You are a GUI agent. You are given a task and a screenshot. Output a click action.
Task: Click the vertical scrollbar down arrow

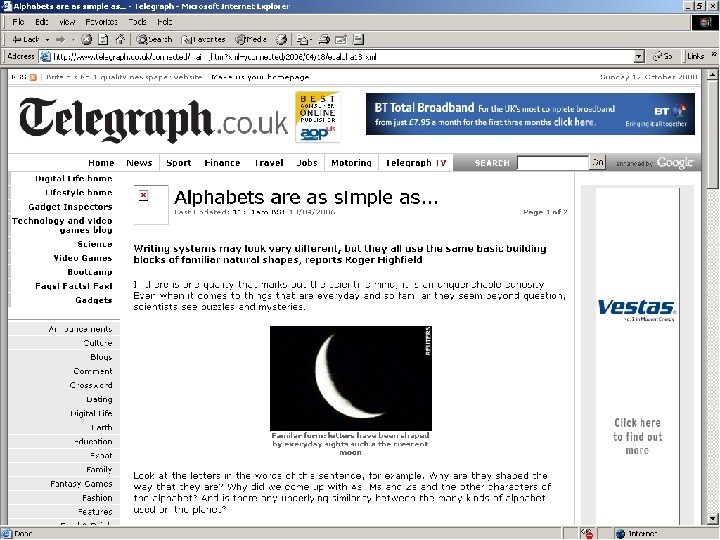[x=713, y=519]
